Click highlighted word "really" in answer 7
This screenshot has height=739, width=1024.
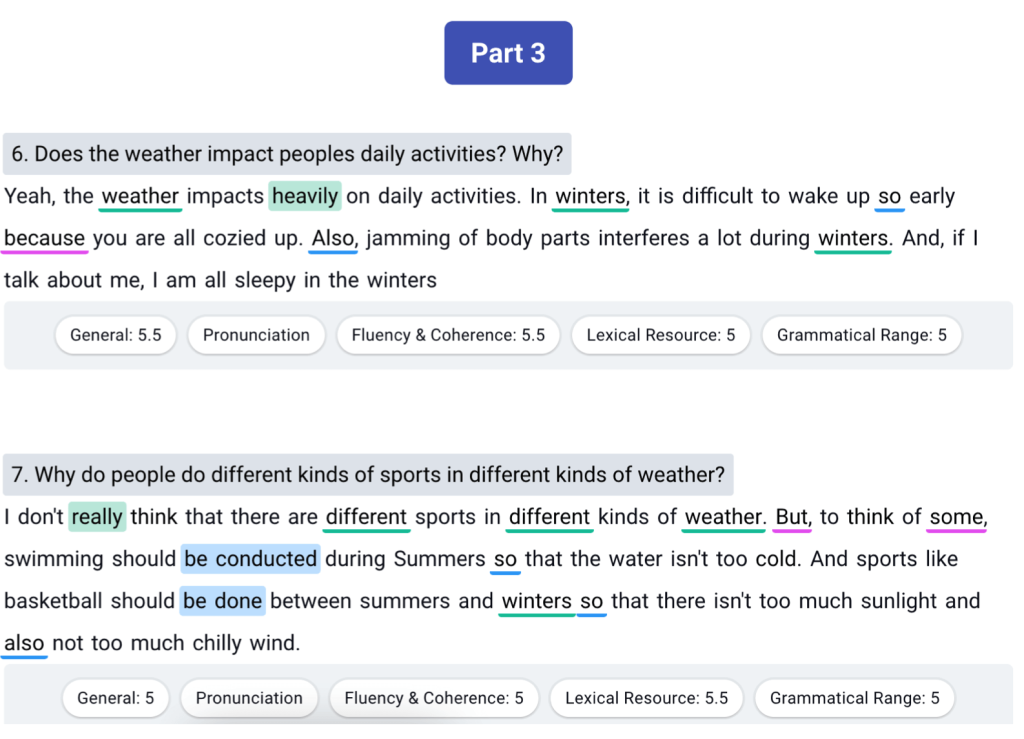tap(97, 517)
